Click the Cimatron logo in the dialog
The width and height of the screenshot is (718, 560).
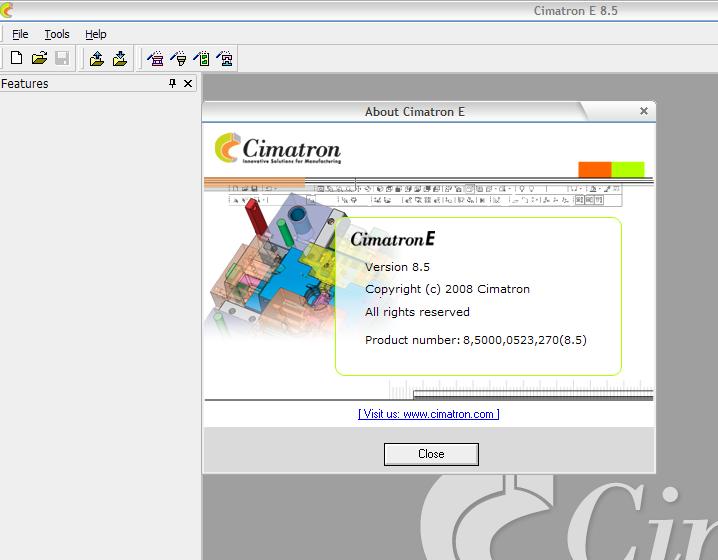pyautogui.click(x=278, y=148)
